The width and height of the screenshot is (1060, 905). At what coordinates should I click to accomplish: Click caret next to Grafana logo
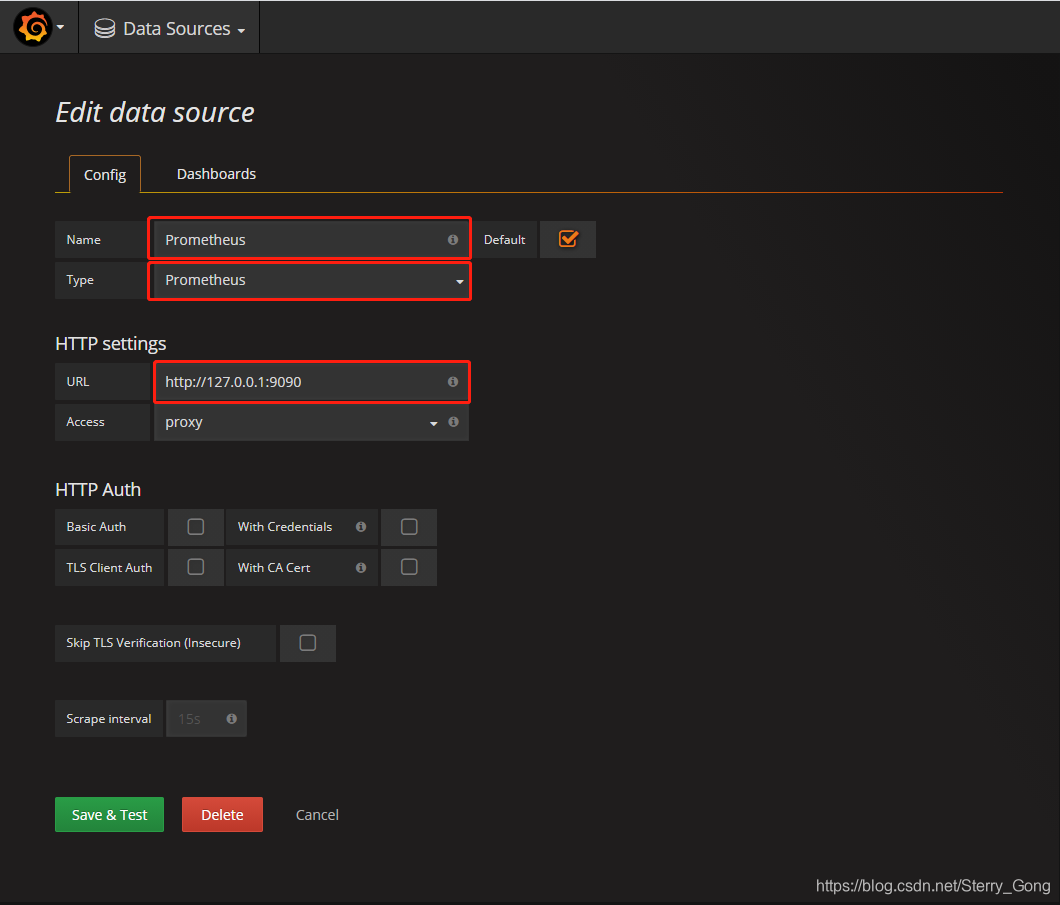pyautogui.click(x=60, y=28)
